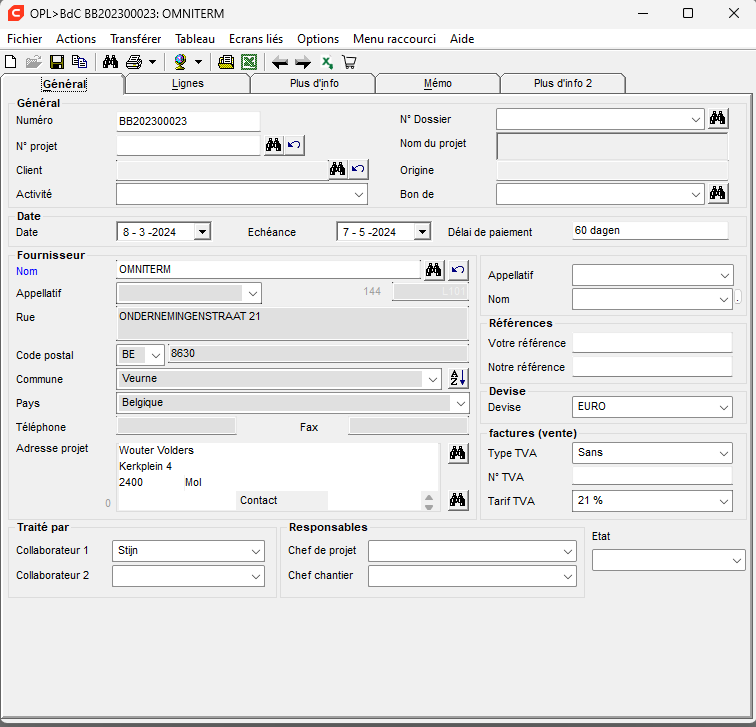The width and height of the screenshot is (756, 727).
Task: Expand the Commune dropdown showing Veurne
Action: point(432,380)
